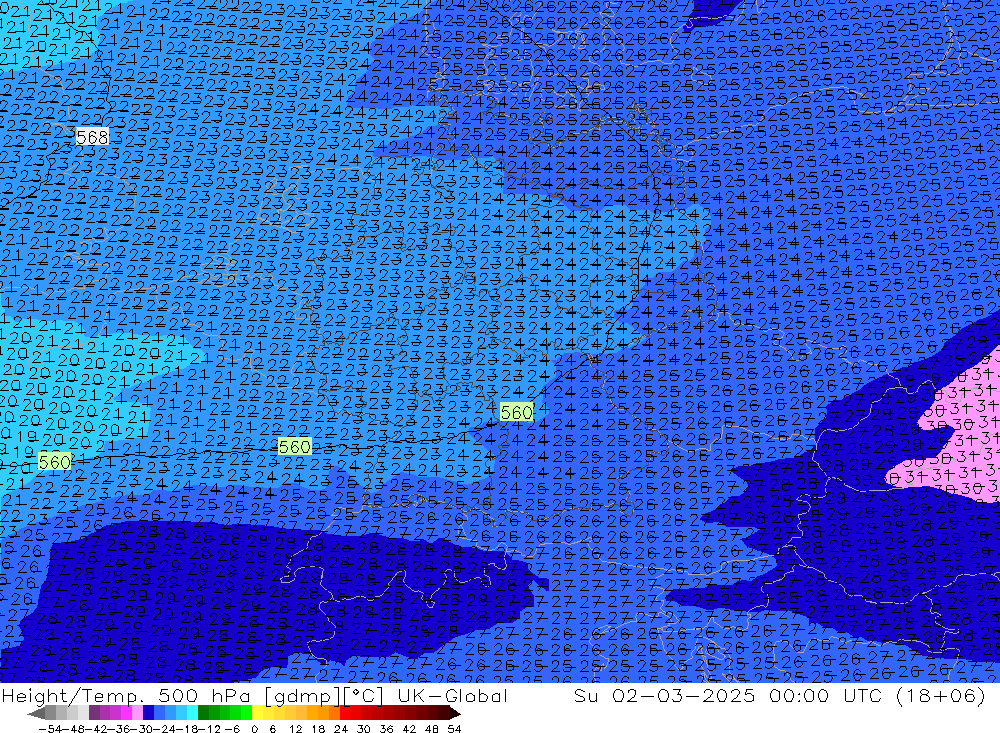Select the dark green legend swatch above -12
The height and width of the screenshot is (733, 1000).
(203, 713)
